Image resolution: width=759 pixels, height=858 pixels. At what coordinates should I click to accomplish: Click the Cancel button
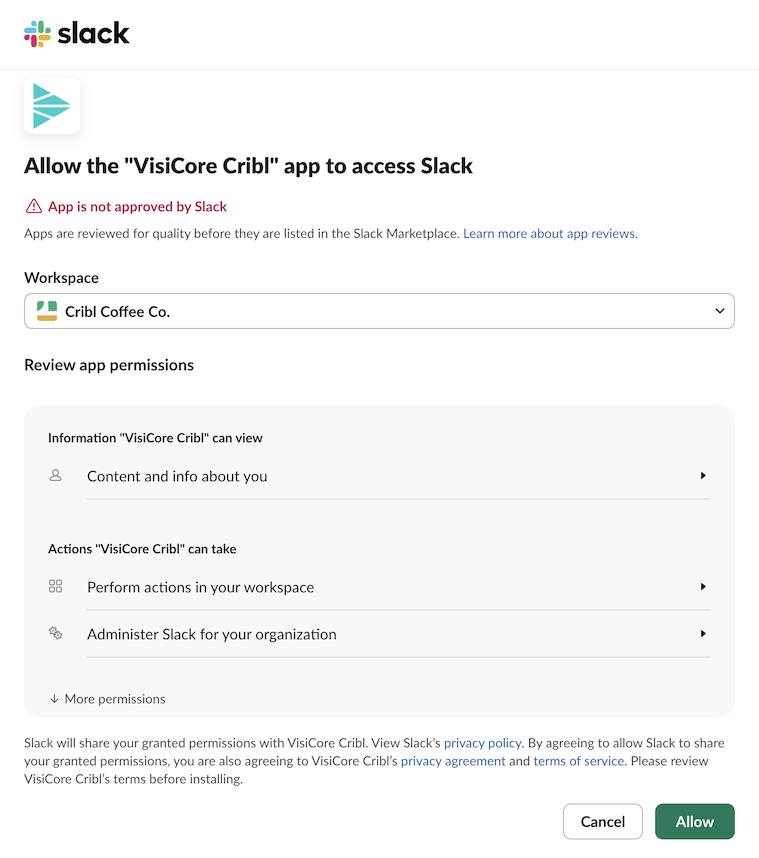coord(602,821)
